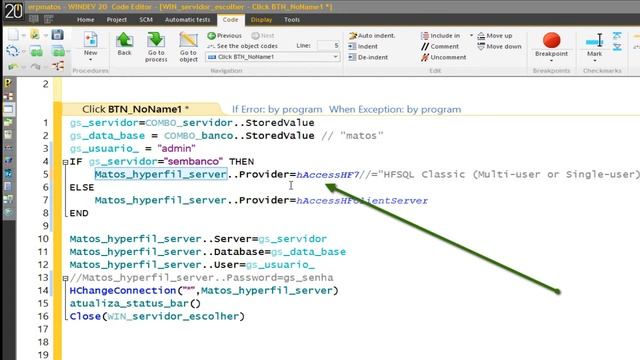Image resolution: width=640 pixels, height=360 pixels.
Task: Open the Display ribbon tab
Action: (x=261, y=20)
